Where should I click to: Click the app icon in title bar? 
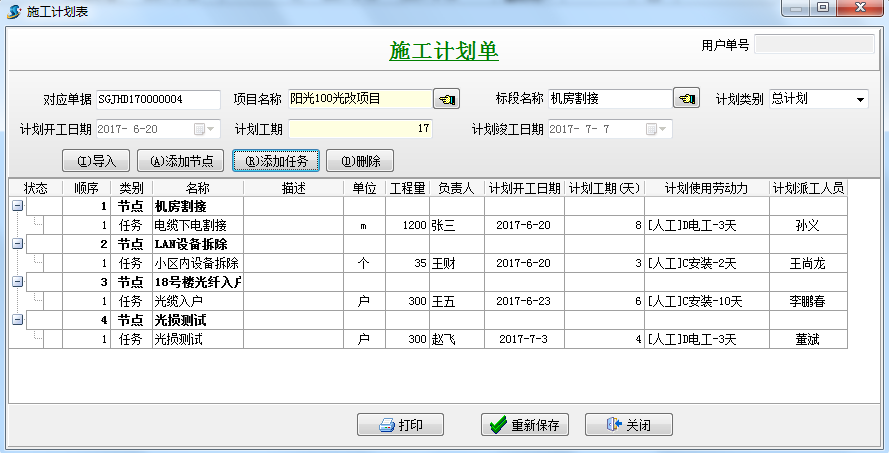(13, 9)
